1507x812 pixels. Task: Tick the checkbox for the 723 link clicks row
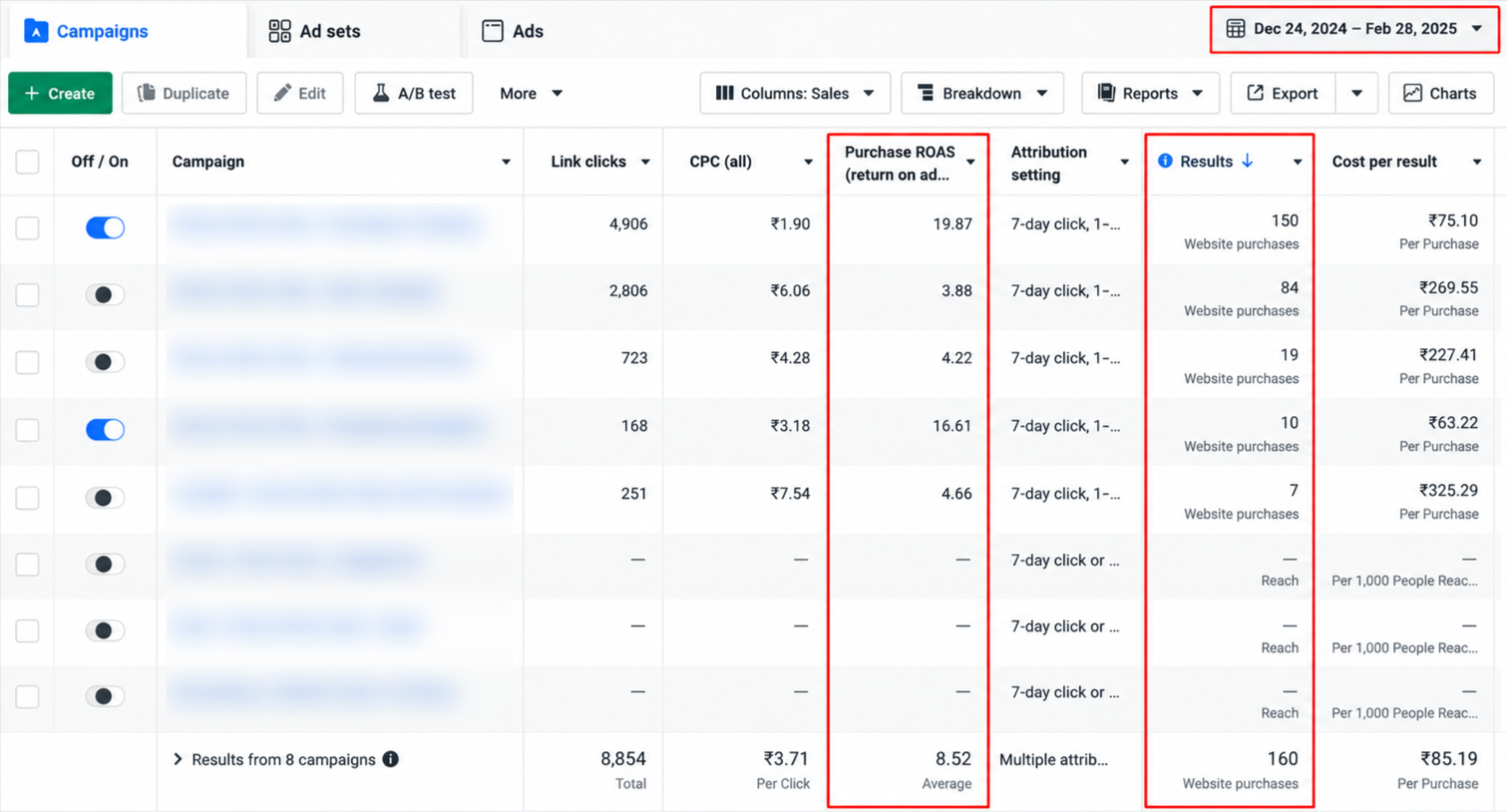point(28,362)
